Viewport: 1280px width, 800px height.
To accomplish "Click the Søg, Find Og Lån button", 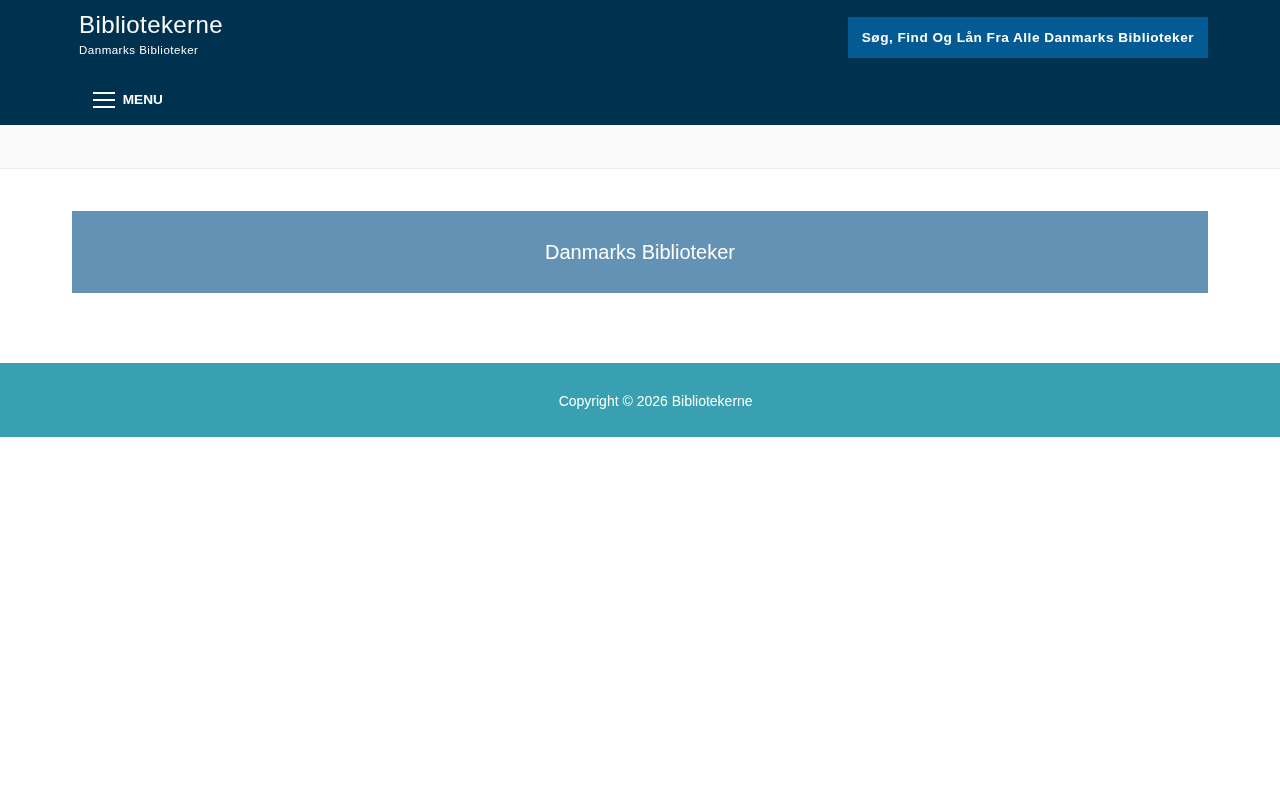I will pos(1028,38).
